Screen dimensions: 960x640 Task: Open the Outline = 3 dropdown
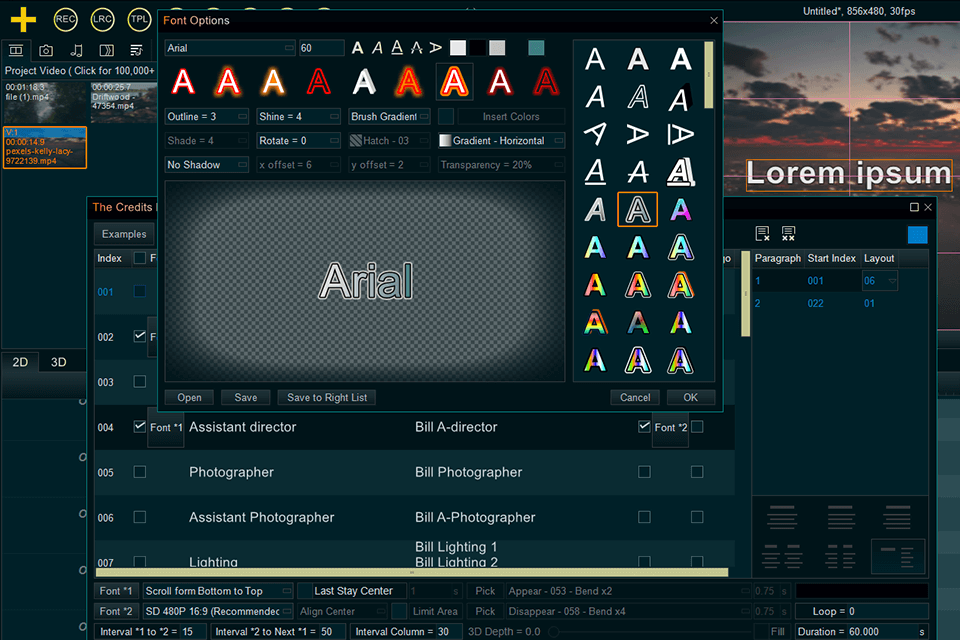207,116
